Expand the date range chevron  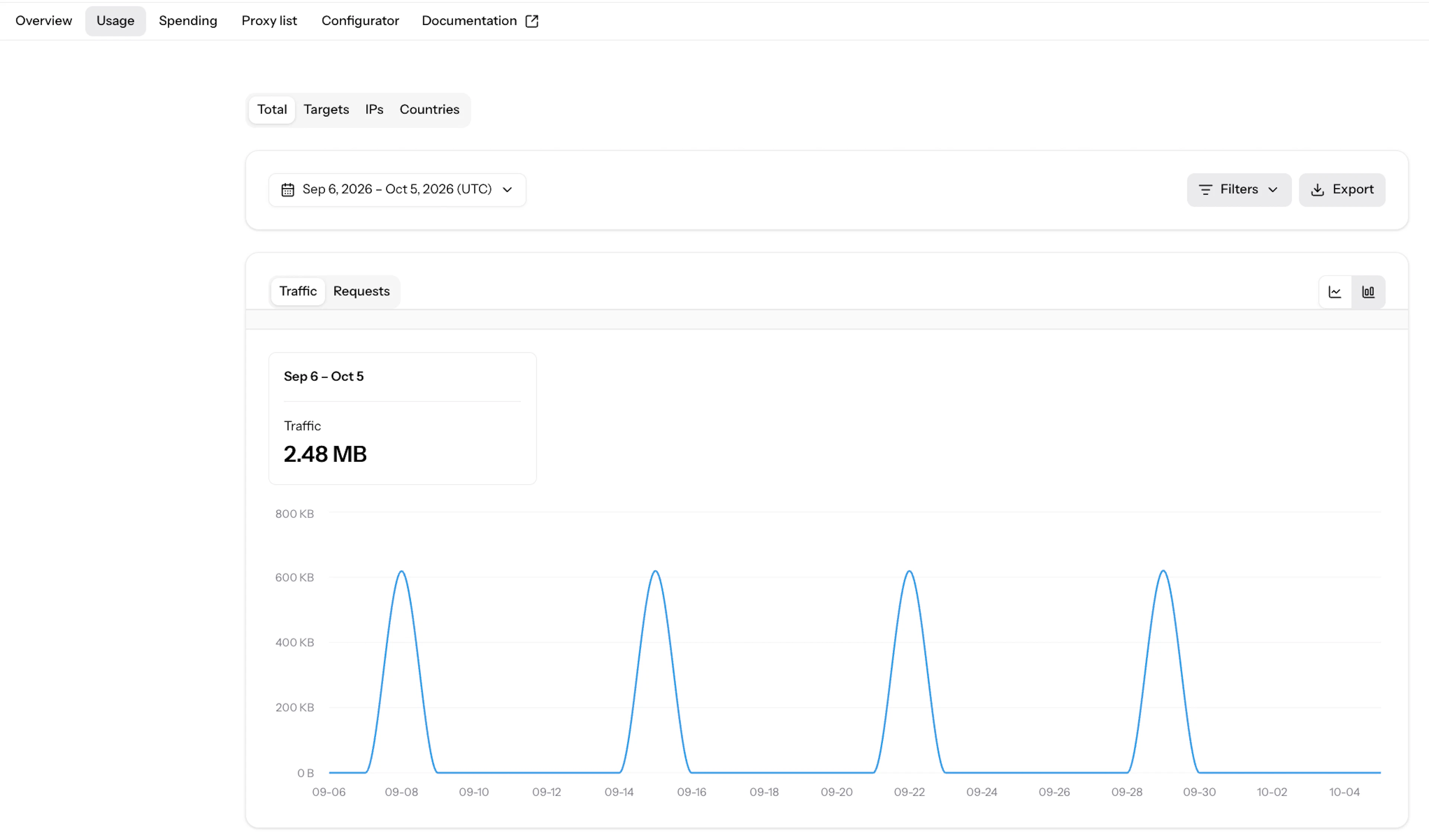click(508, 189)
